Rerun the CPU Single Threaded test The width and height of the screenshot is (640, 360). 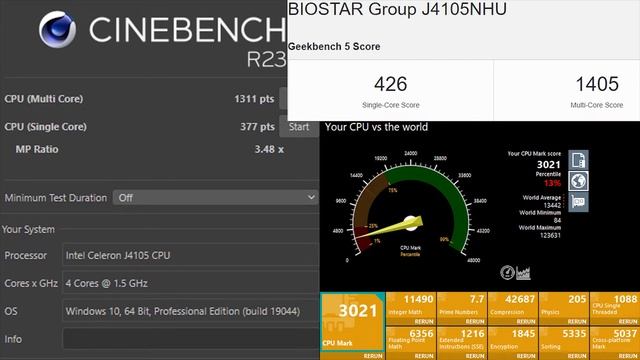coord(628,322)
